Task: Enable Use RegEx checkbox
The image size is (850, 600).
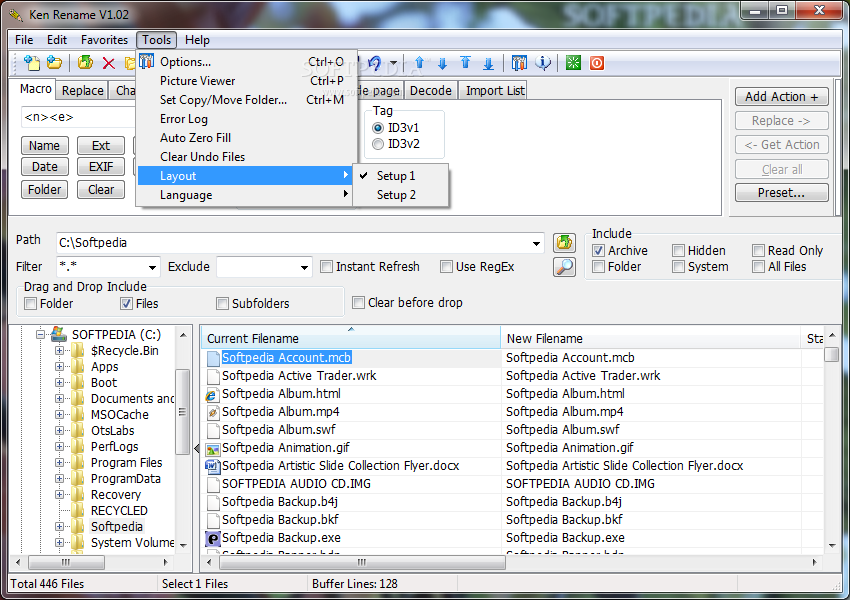Action: [446, 267]
